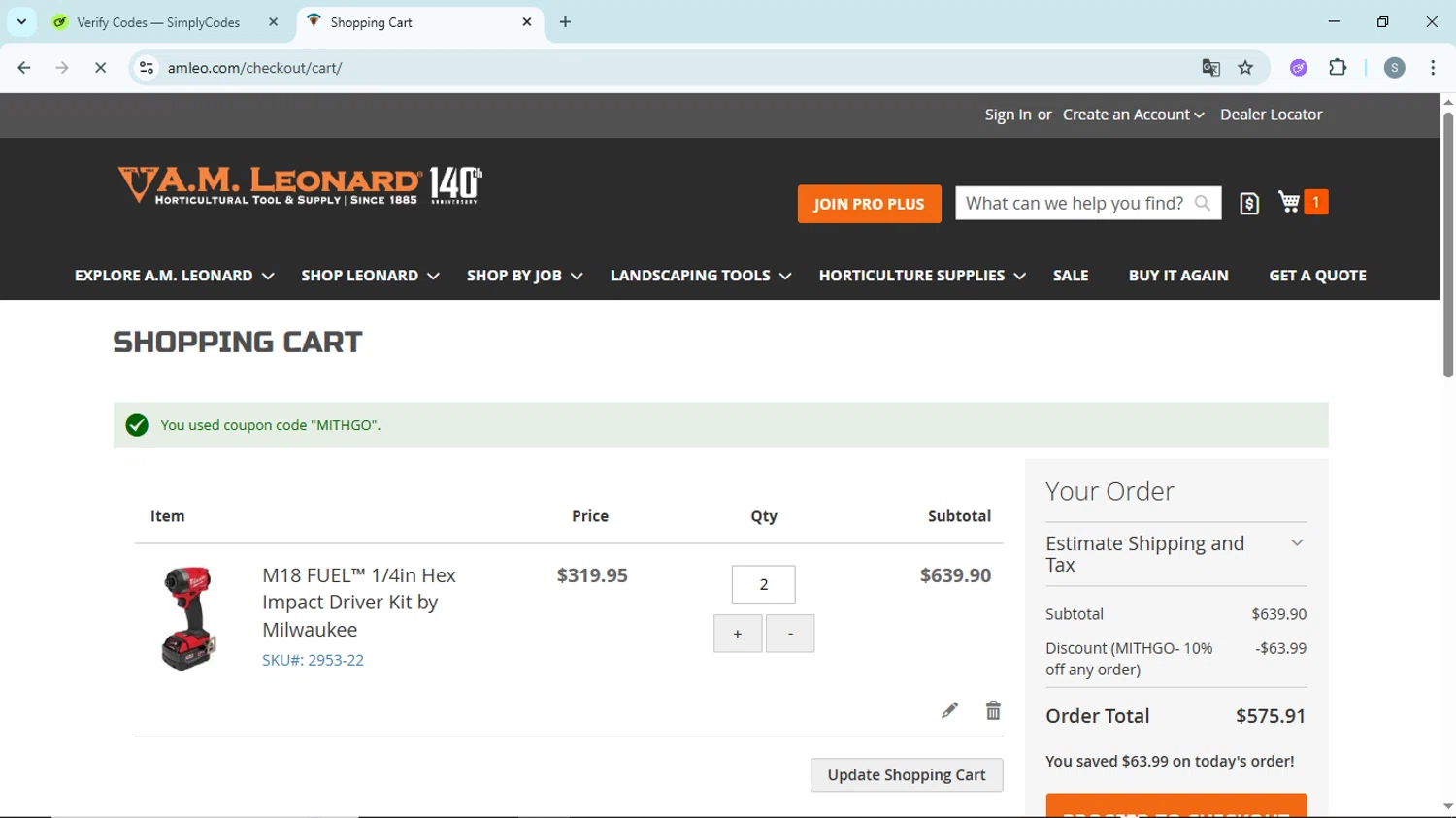Screen dimensions: 1456x818
Task: Click JOIN PRO PLUS button
Action: click(x=869, y=204)
